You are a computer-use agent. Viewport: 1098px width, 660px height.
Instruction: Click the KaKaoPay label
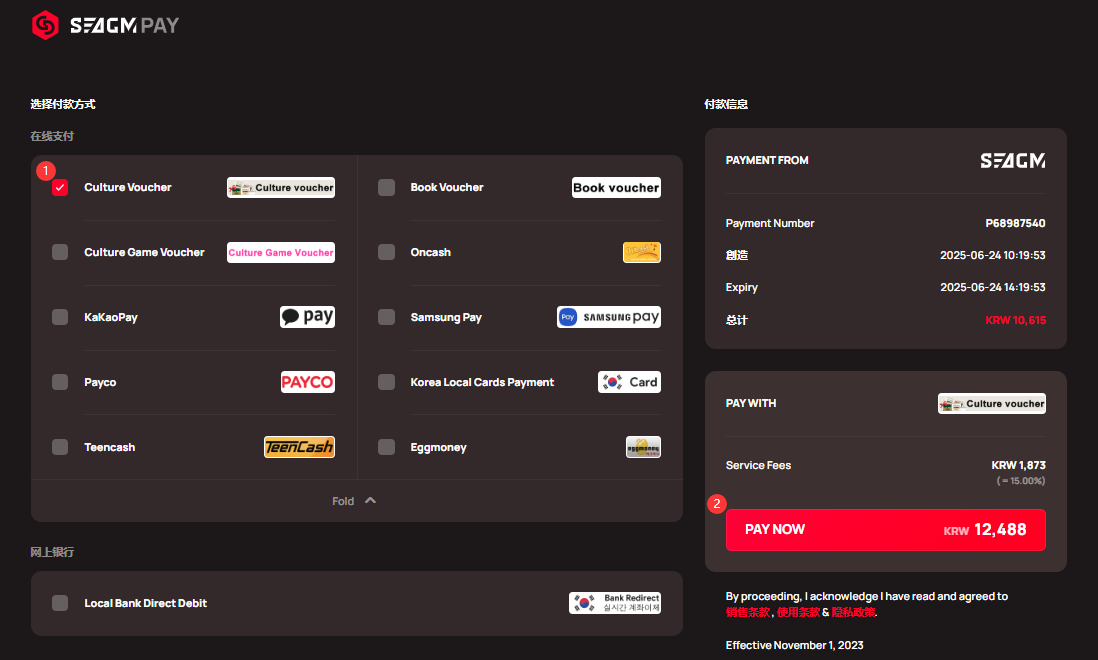click(111, 317)
